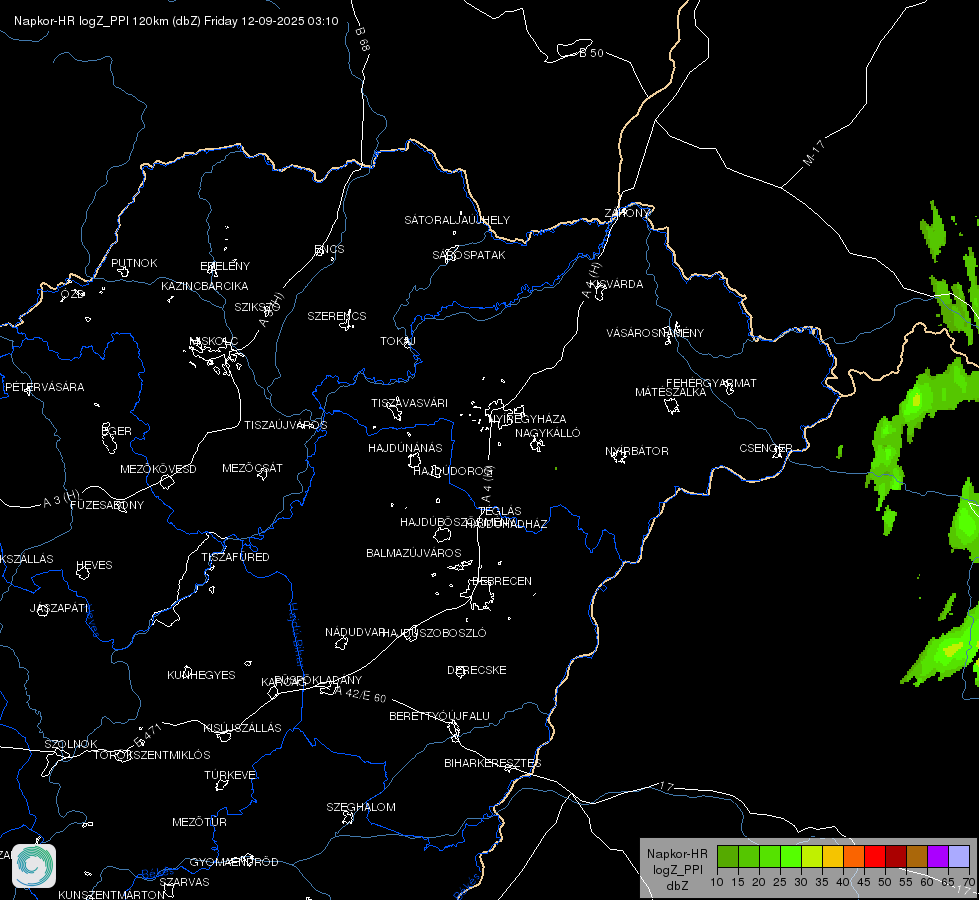Click the TISZAFURED label
Image resolution: width=979 pixels, height=900 pixels.
pyautogui.click(x=235, y=556)
